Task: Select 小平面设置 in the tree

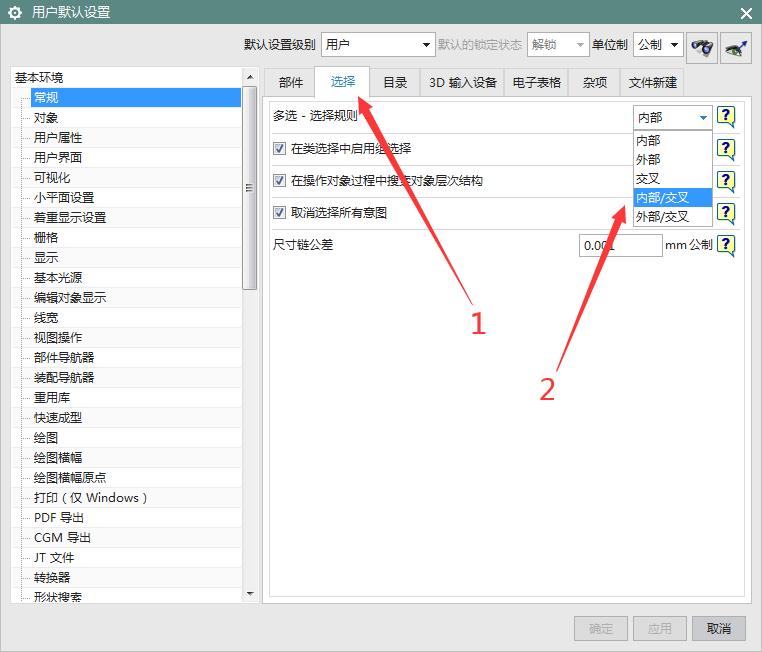Action: 64,197
